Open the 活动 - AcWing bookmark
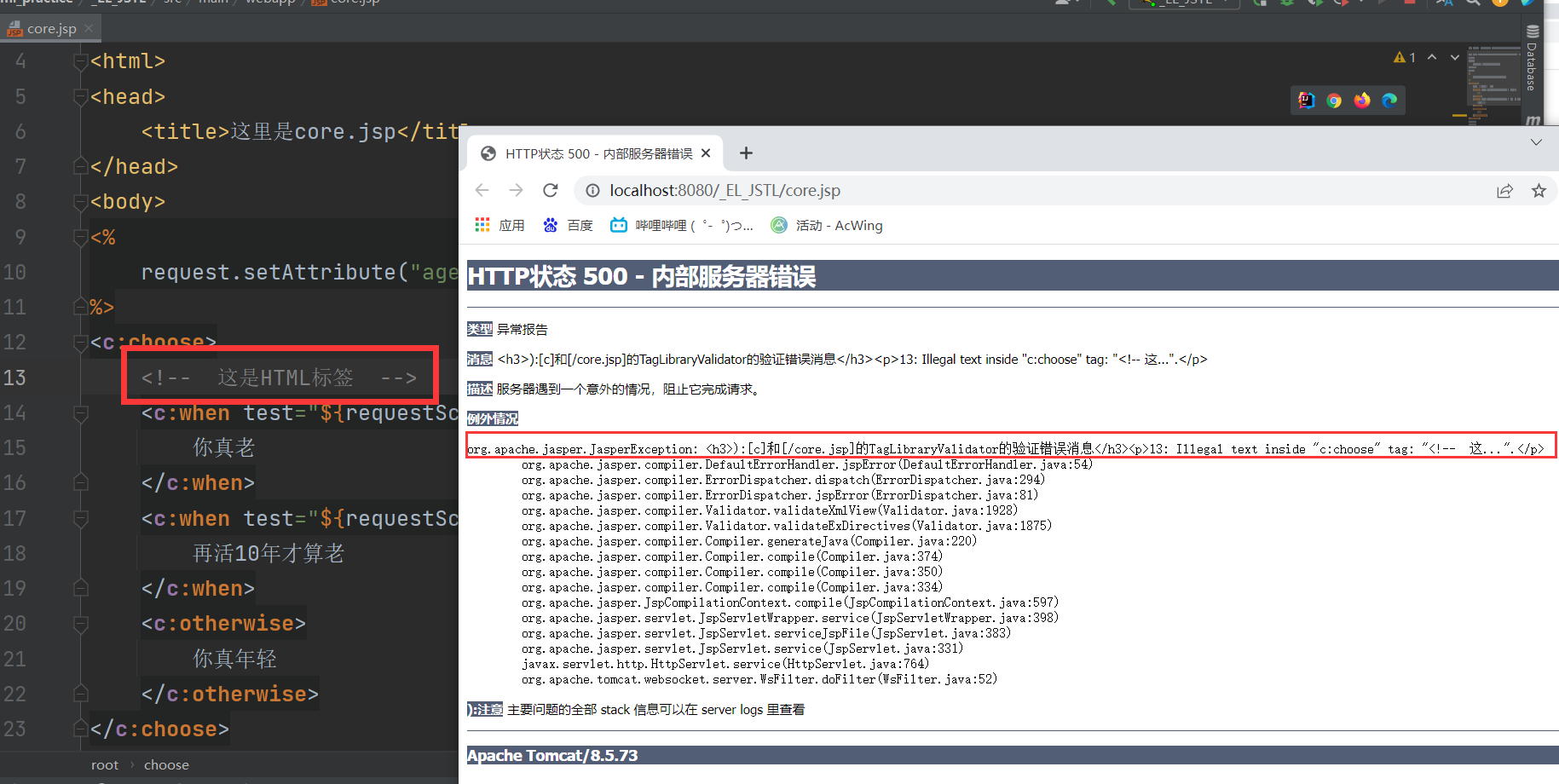Screen dimensions: 1559x784 click(827, 225)
